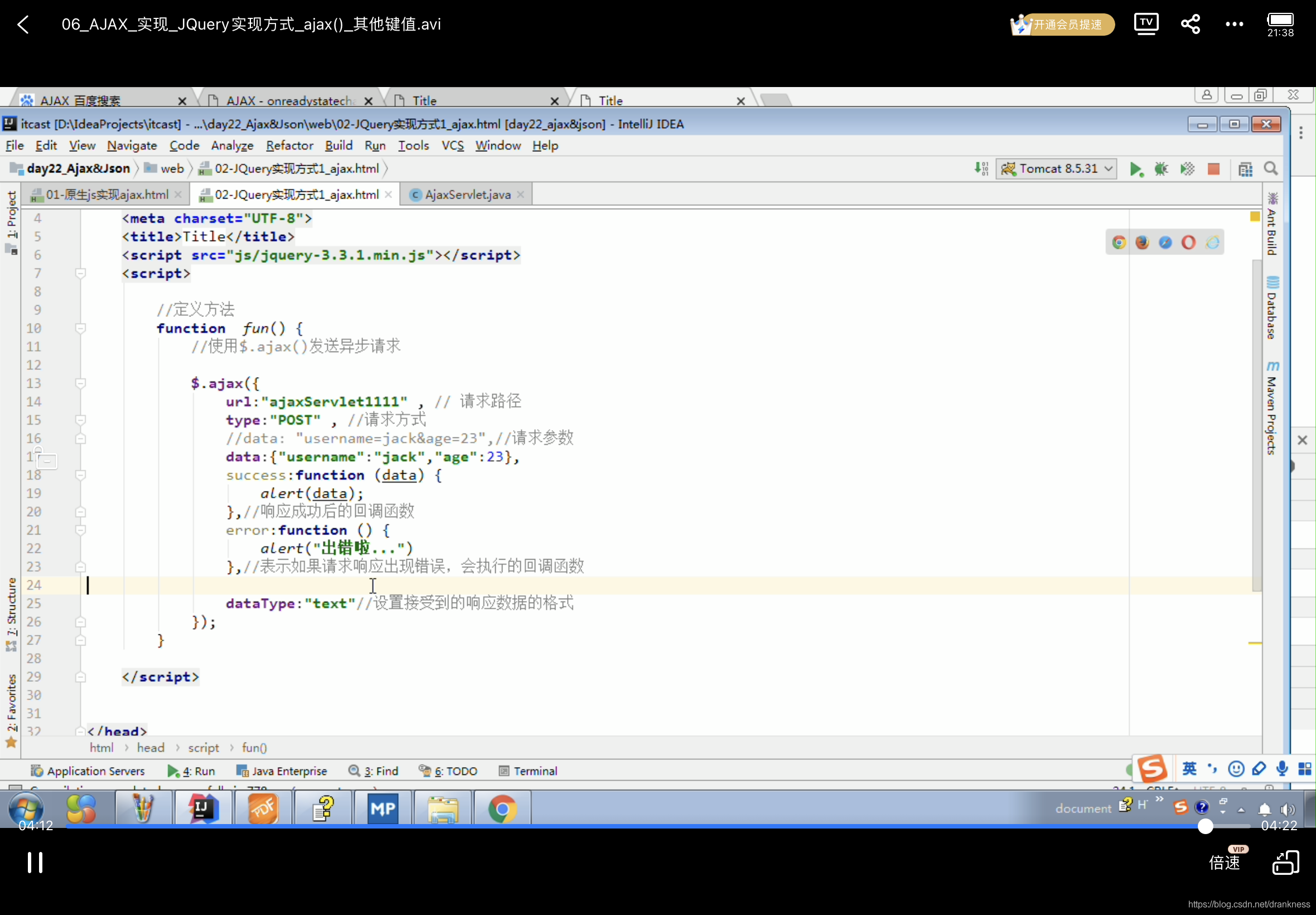
Task: Open the three-dot more options menu
Action: tap(1235, 24)
